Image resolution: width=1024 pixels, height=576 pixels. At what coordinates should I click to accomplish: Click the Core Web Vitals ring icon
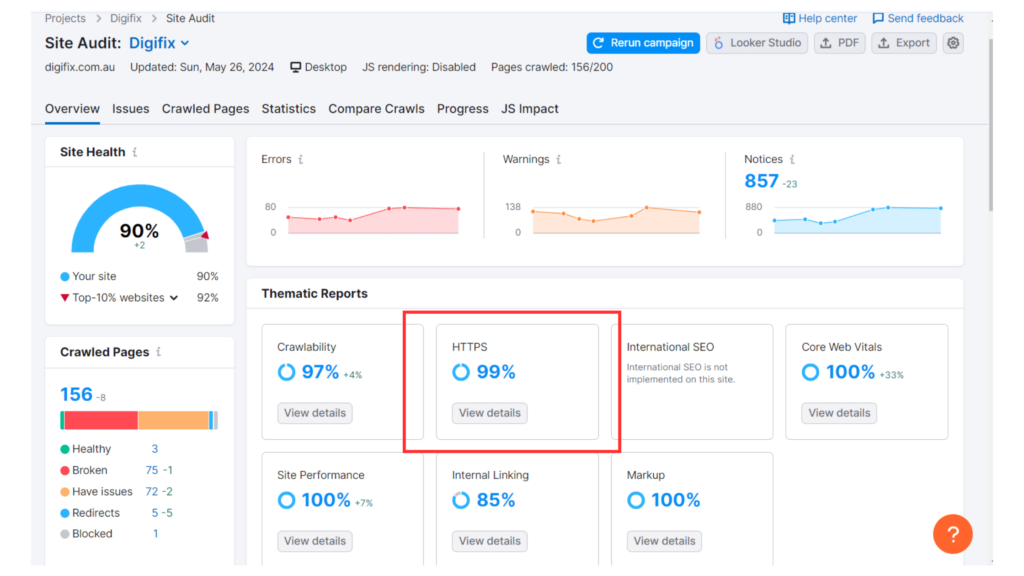[x=810, y=372]
